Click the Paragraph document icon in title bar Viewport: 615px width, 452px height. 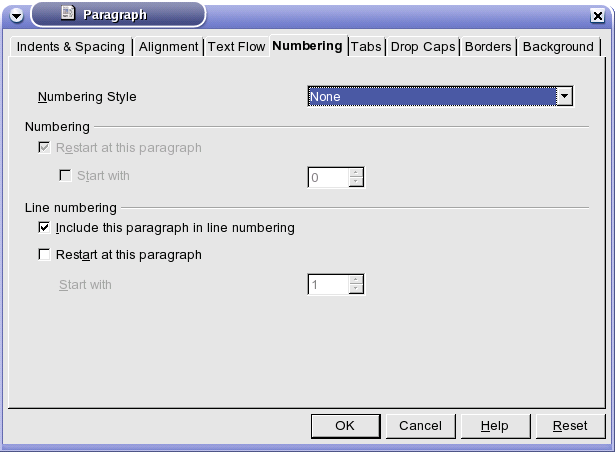point(68,13)
